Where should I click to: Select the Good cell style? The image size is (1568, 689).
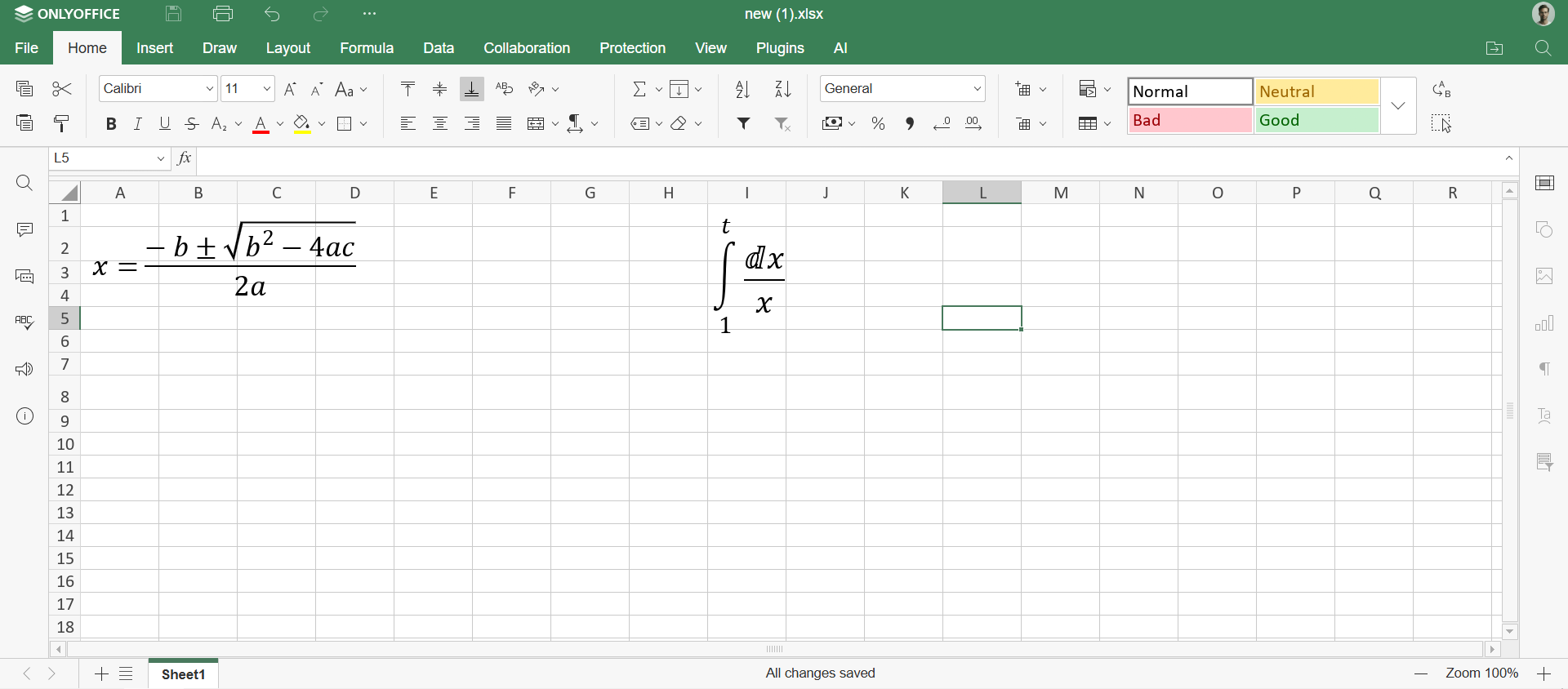coord(1316,121)
